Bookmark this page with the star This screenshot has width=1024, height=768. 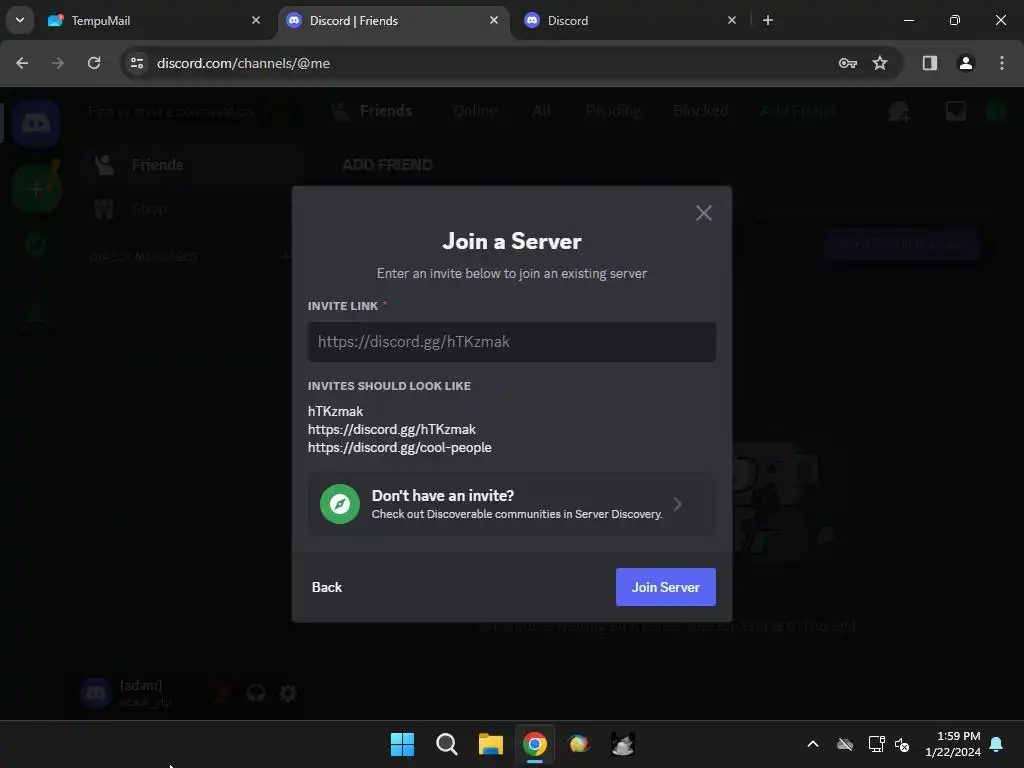point(880,63)
